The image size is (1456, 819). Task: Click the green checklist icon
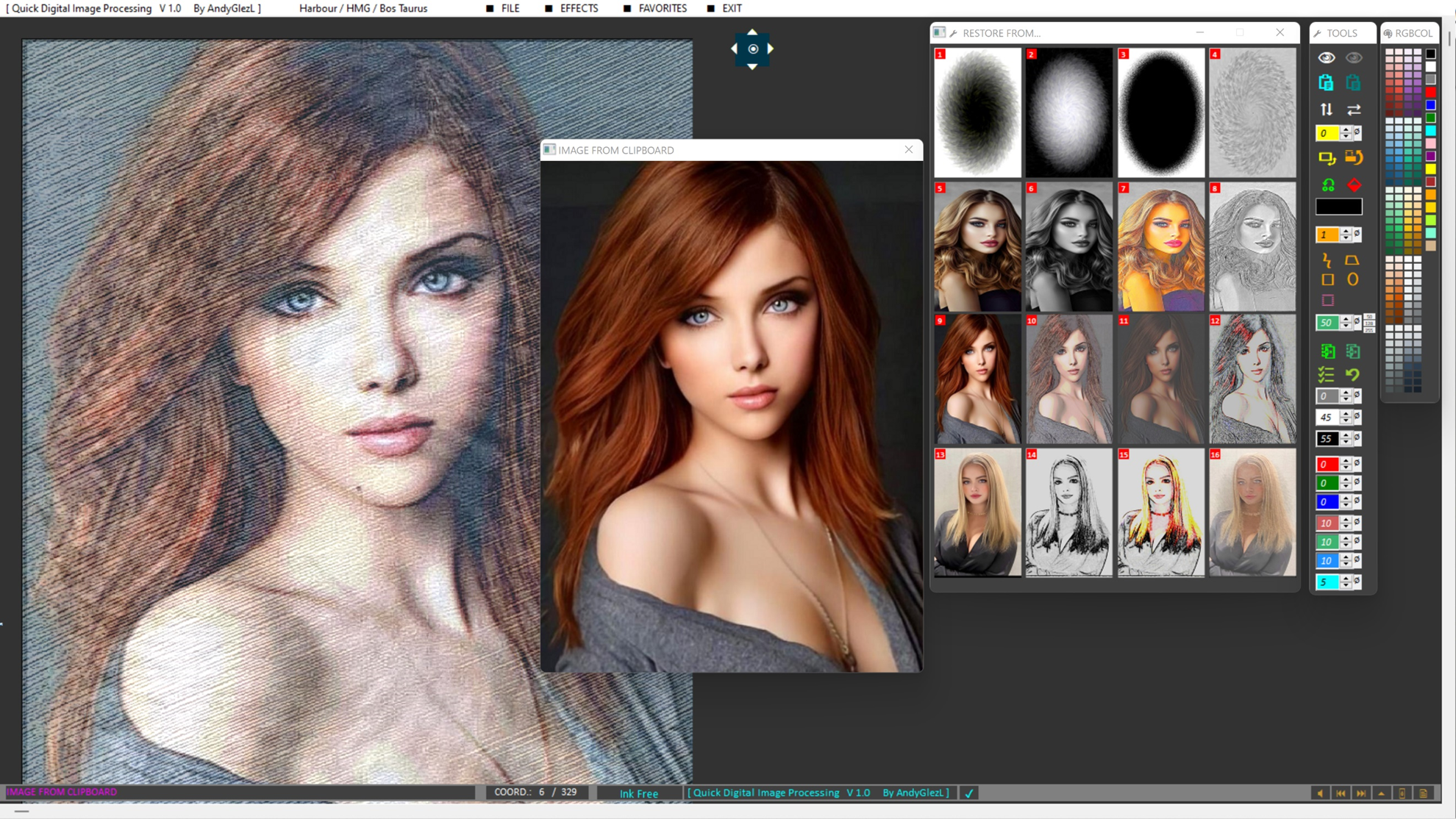coord(1326,375)
